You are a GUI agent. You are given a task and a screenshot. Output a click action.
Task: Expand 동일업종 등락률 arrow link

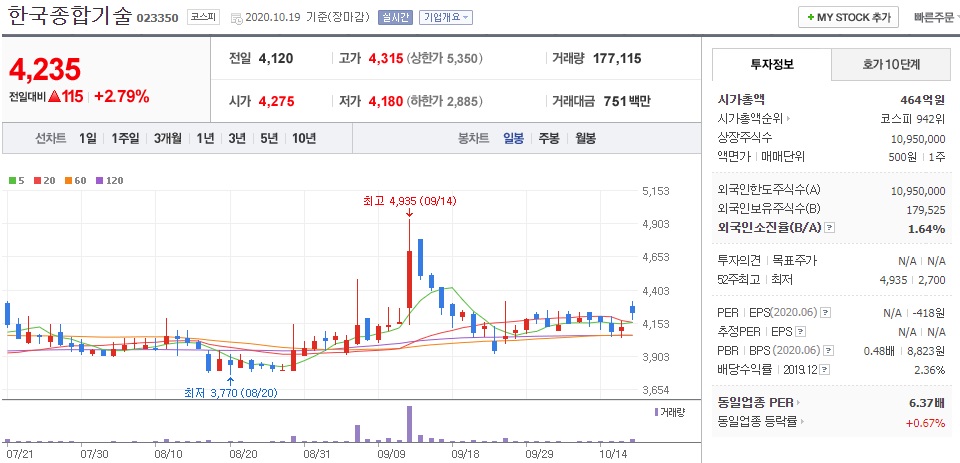coord(803,421)
